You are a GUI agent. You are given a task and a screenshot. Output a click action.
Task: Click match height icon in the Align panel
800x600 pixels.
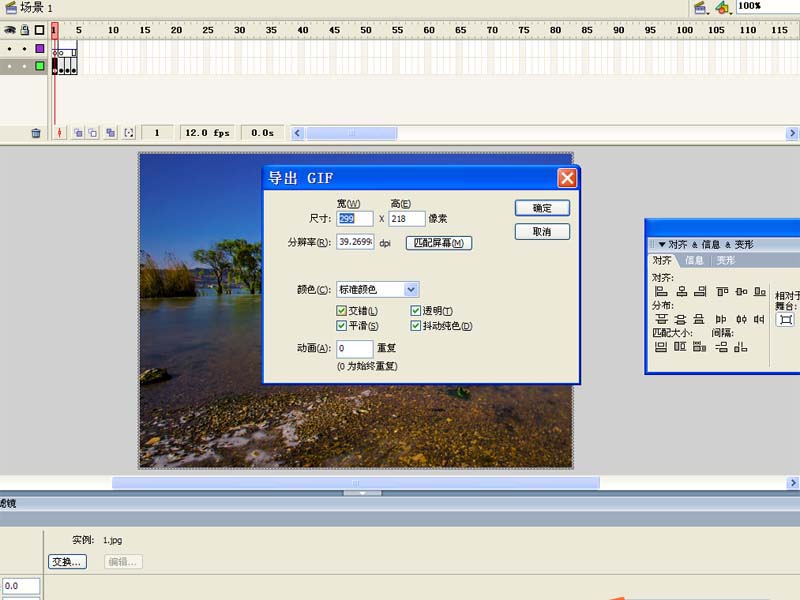tap(680, 347)
